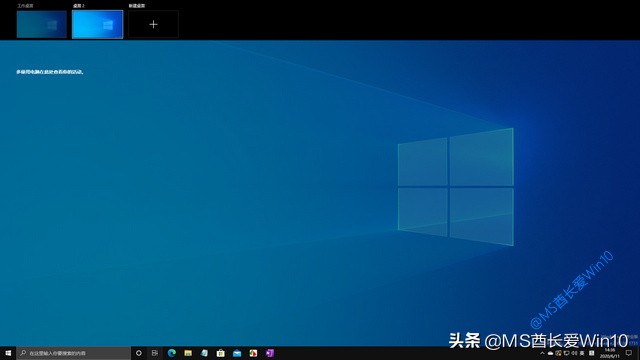
Task: Add a new desktop with the plus tile
Action: (x=153, y=24)
